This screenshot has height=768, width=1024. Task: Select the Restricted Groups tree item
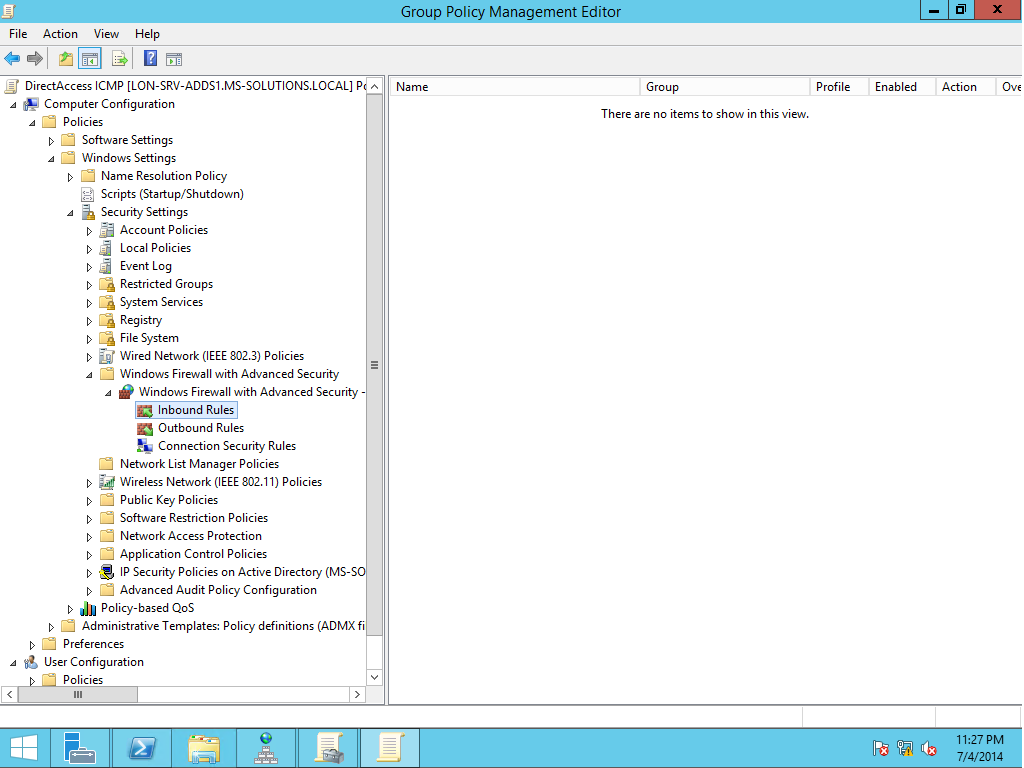[167, 284]
